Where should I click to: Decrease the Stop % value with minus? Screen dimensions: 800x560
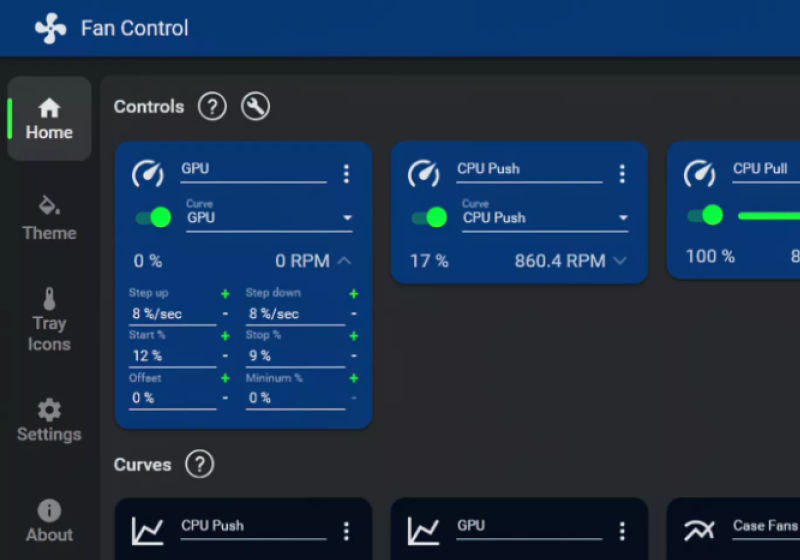[x=354, y=355]
